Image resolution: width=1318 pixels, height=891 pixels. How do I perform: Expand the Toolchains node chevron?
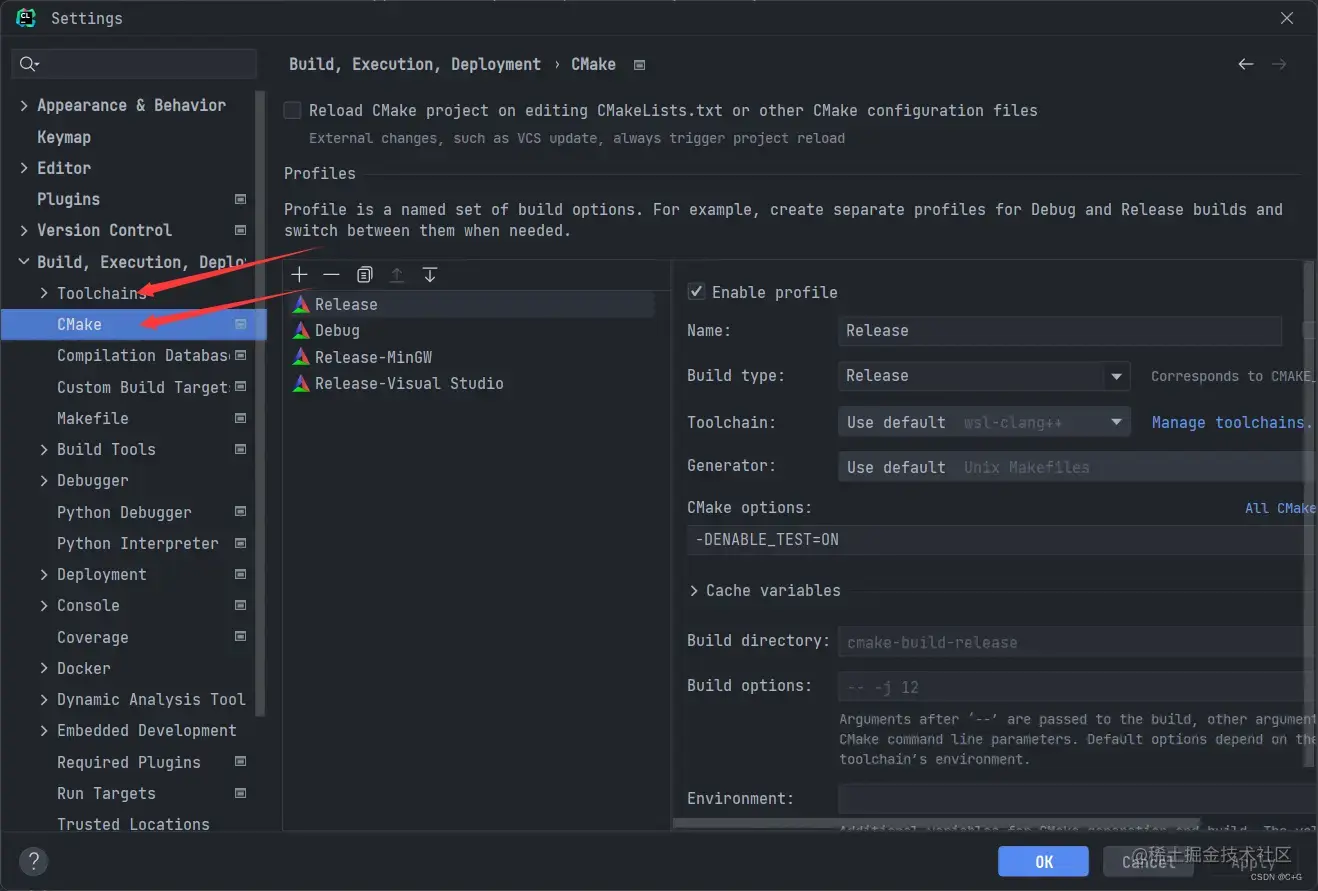[x=44, y=293]
